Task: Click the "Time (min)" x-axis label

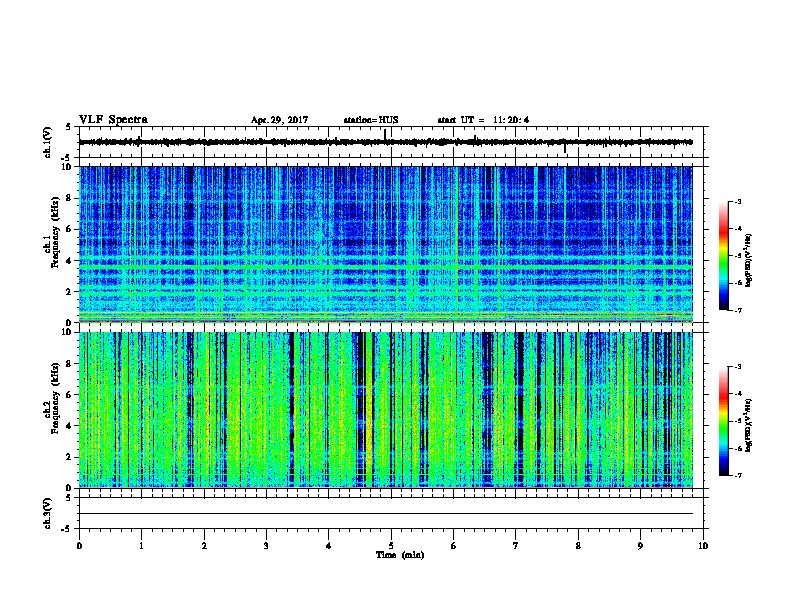Action: pyautogui.click(x=400, y=555)
